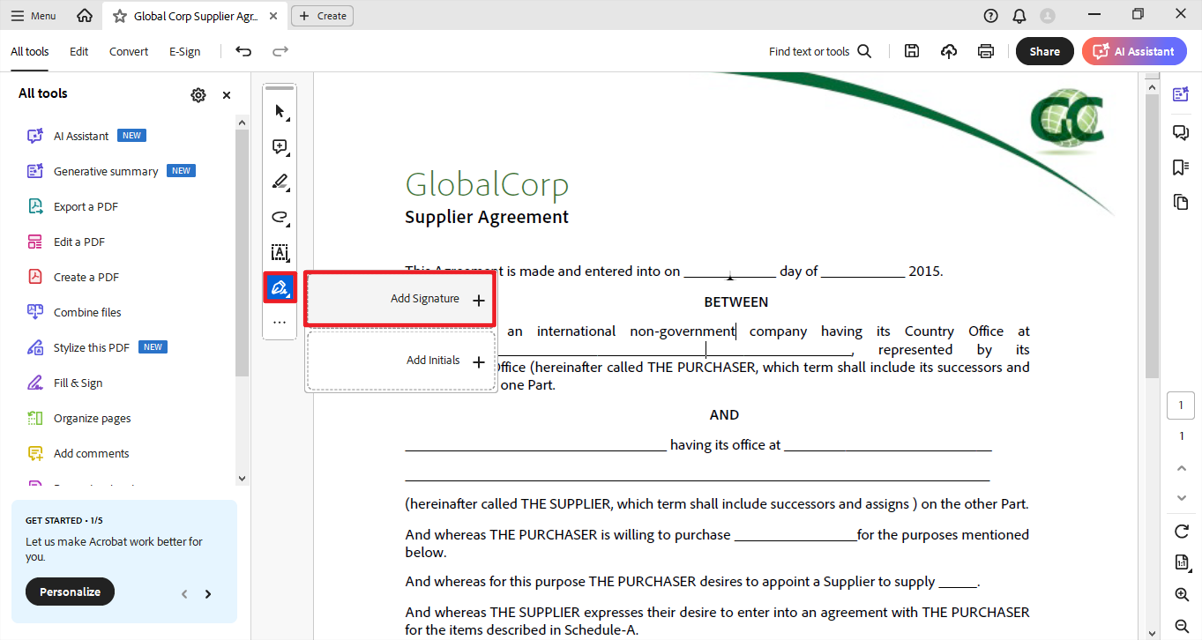This screenshot has width=1202, height=640.
Task: Open the AI Assistant button in header
Action: tap(1134, 51)
